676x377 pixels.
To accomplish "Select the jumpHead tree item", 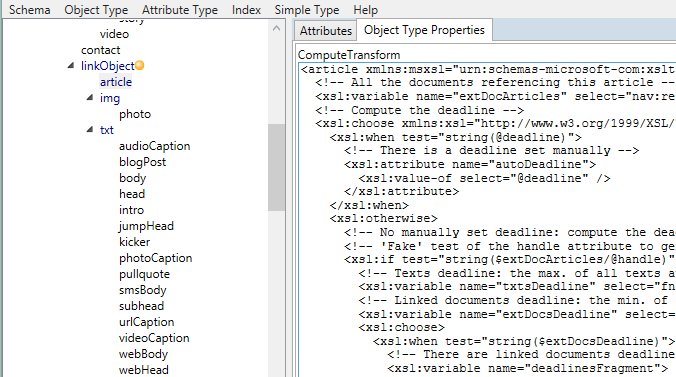I will click(146, 226).
